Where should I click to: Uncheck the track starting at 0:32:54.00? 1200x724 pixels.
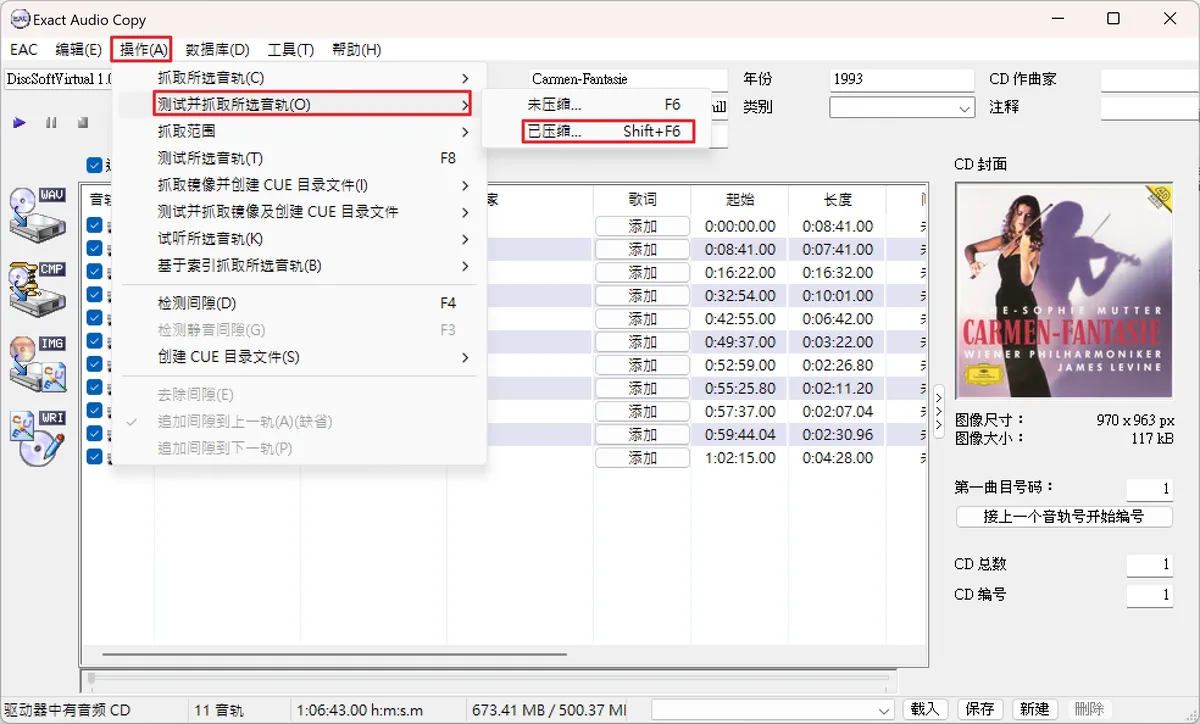tap(94, 295)
